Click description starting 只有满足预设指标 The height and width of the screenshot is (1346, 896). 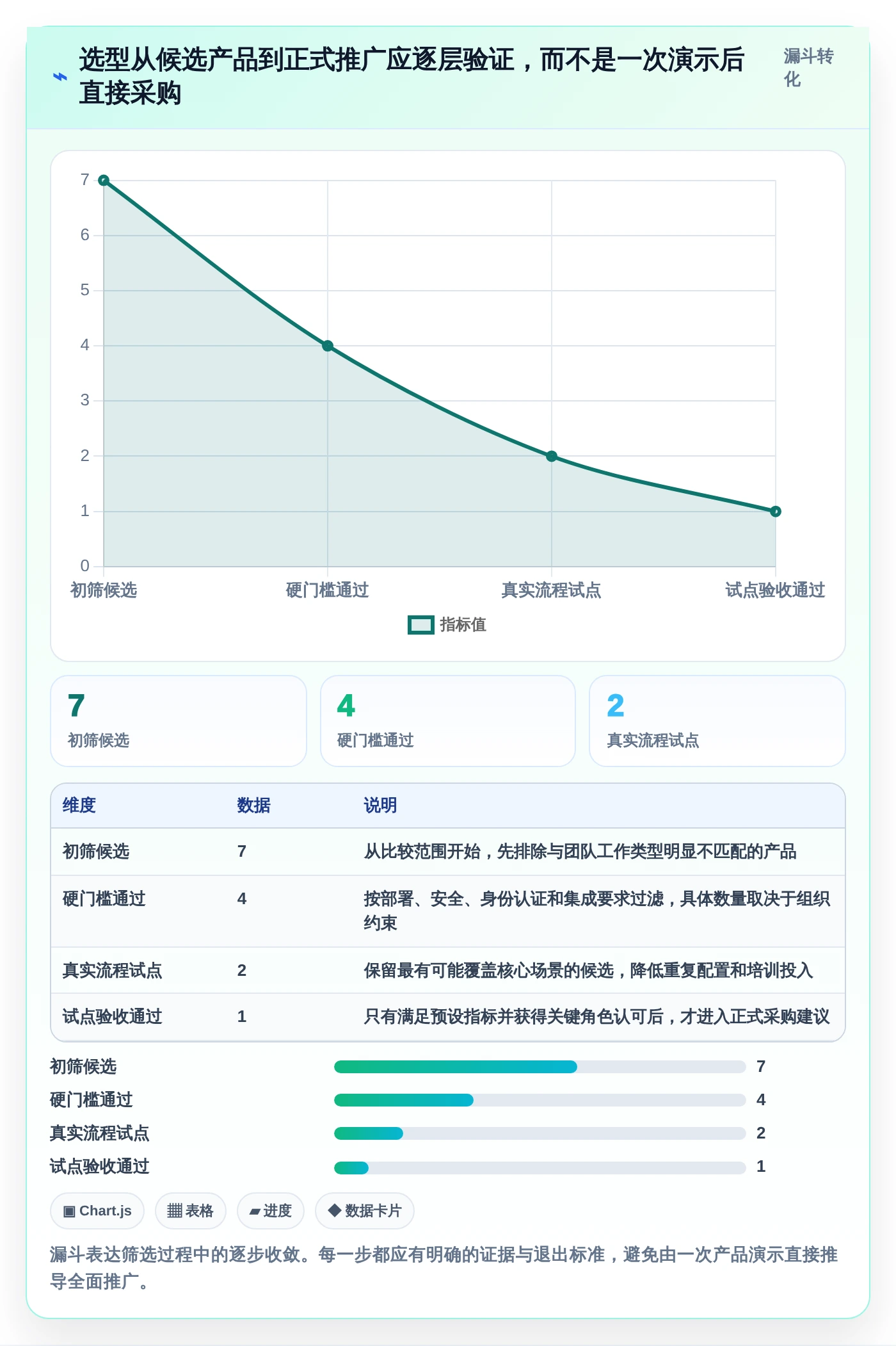point(597,1017)
